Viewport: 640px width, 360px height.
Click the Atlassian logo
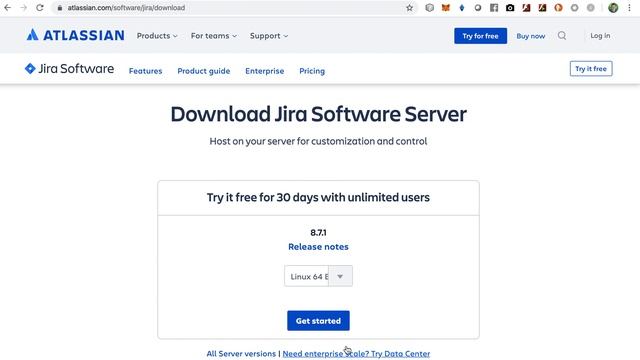point(76,36)
